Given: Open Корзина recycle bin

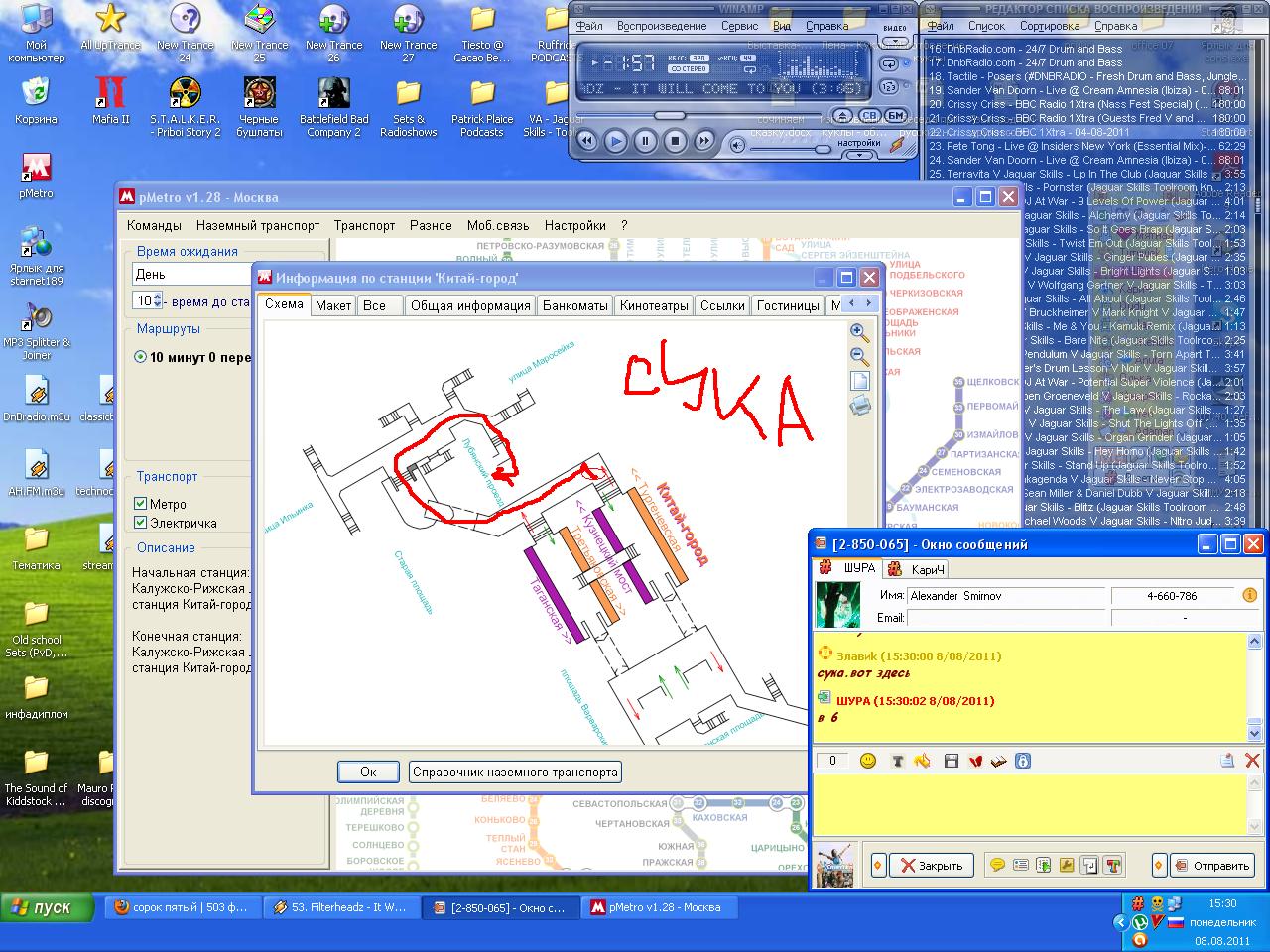Looking at the screenshot, I should point(37,101).
